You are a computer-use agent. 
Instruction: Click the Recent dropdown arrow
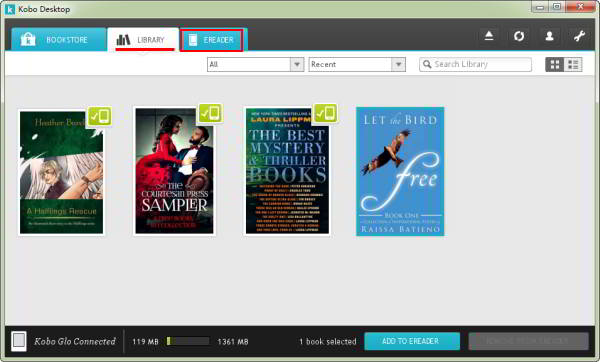pos(398,64)
